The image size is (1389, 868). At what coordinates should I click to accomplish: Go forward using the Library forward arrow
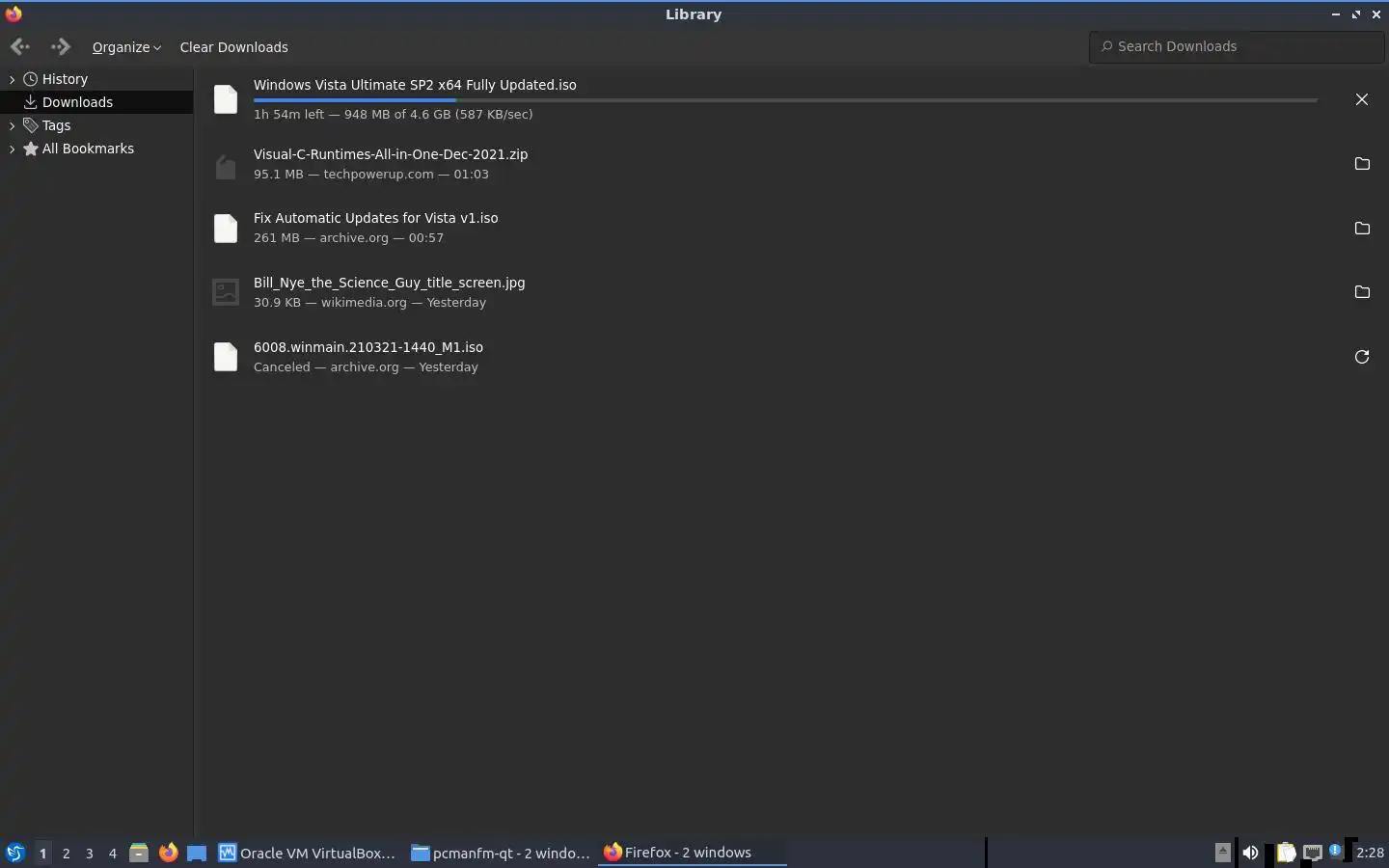(60, 46)
